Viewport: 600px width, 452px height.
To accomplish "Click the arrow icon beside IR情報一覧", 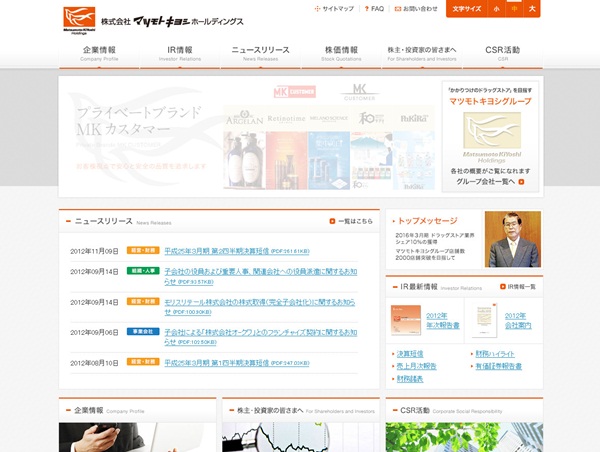I will tap(503, 287).
